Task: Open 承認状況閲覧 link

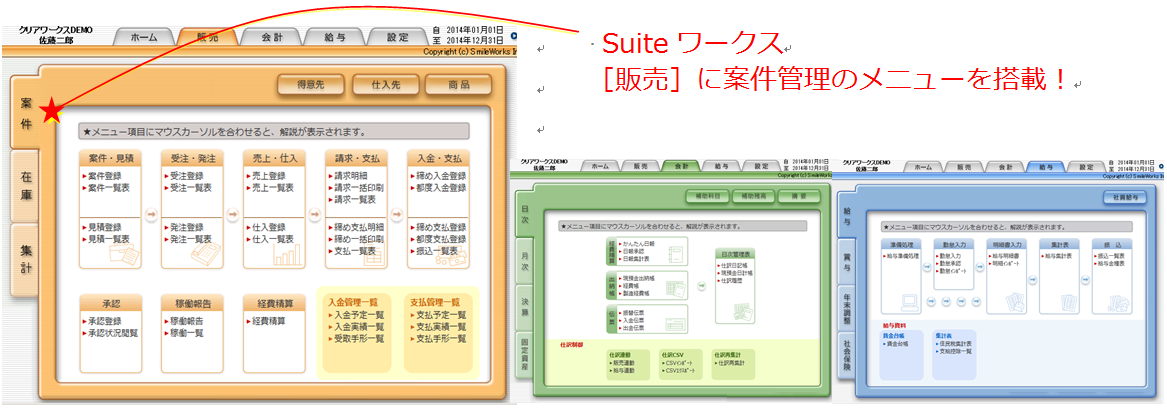Action: pyautogui.click(x=111, y=333)
